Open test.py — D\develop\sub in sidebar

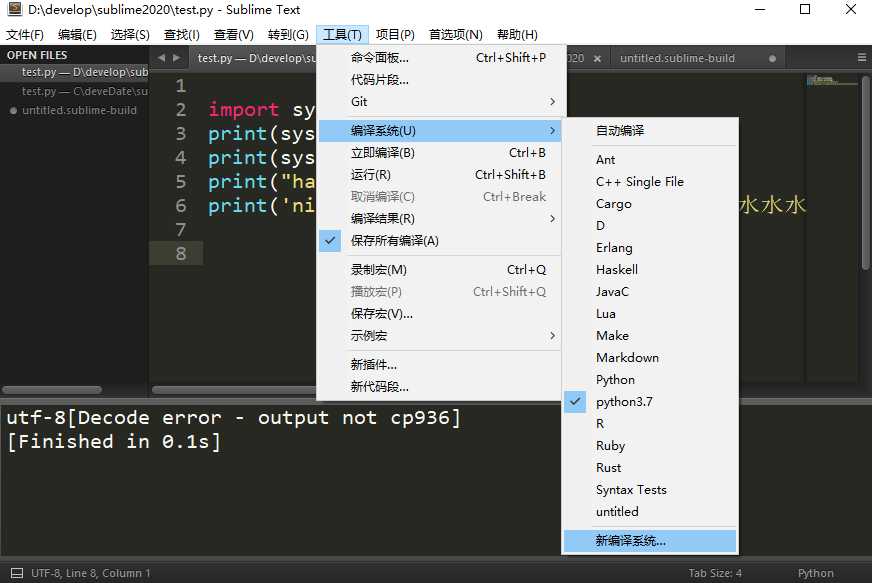coord(75,72)
